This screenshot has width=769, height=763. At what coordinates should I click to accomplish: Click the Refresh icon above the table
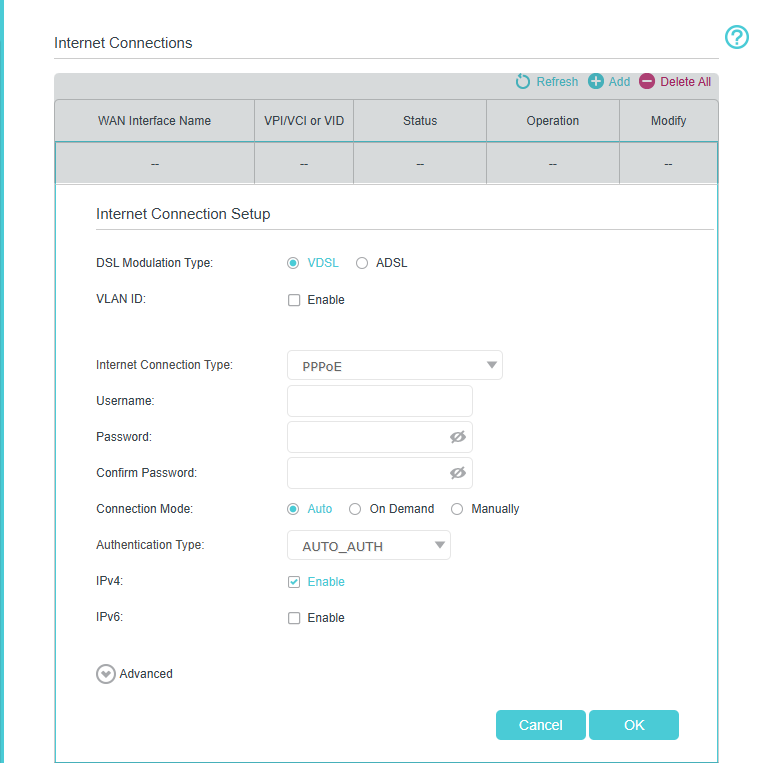(523, 82)
